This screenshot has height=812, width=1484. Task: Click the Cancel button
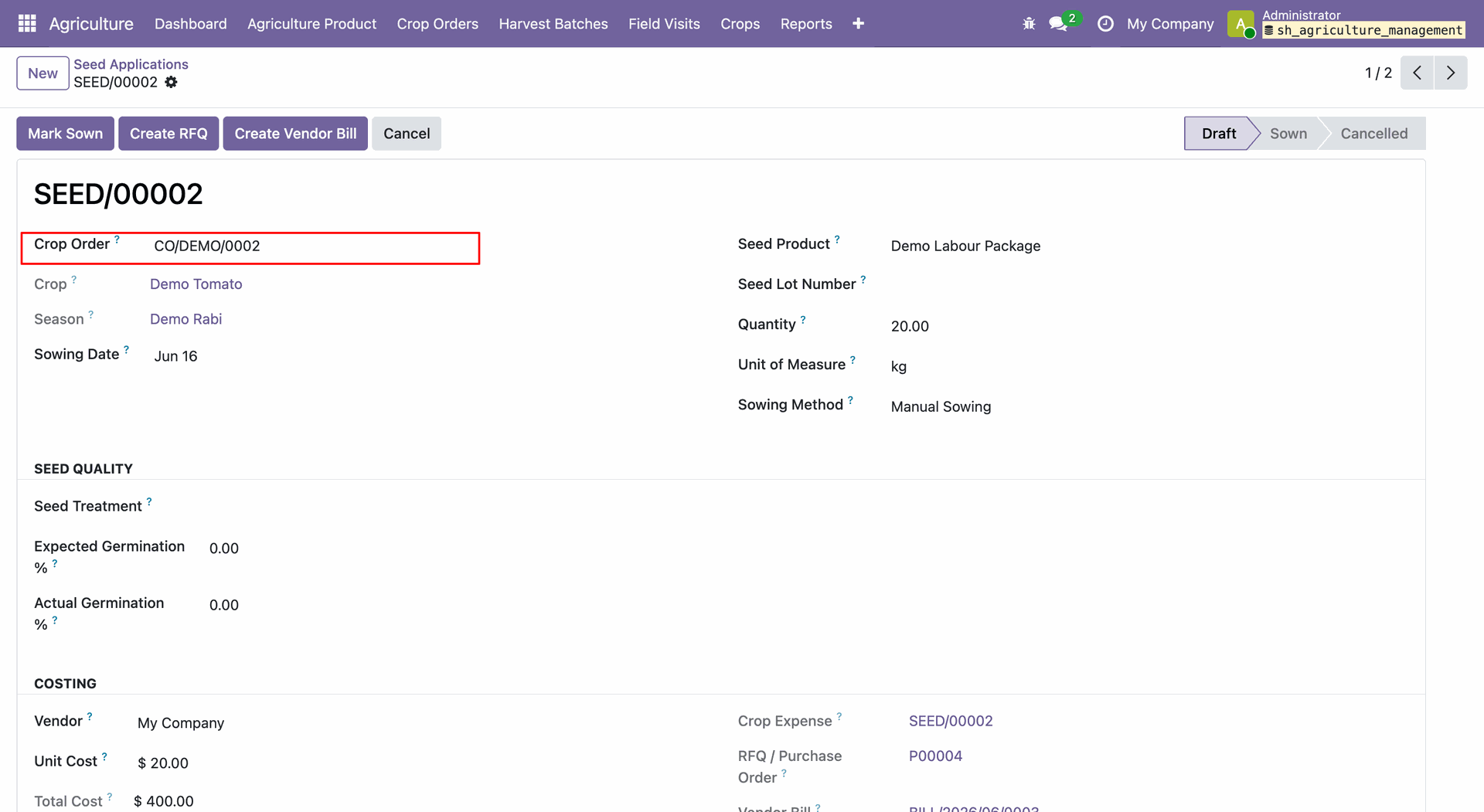click(407, 134)
